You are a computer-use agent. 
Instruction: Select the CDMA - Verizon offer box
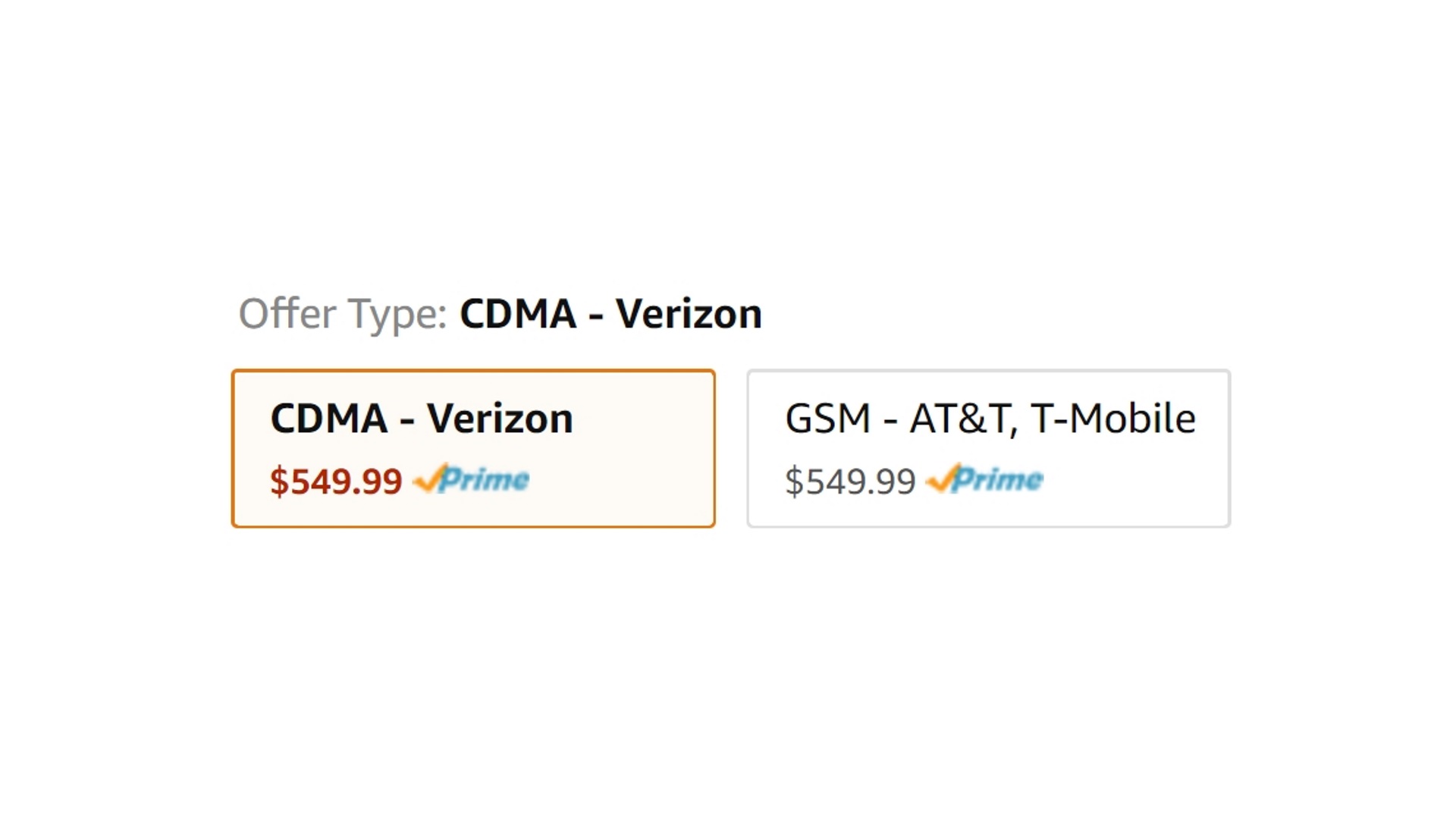point(473,448)
